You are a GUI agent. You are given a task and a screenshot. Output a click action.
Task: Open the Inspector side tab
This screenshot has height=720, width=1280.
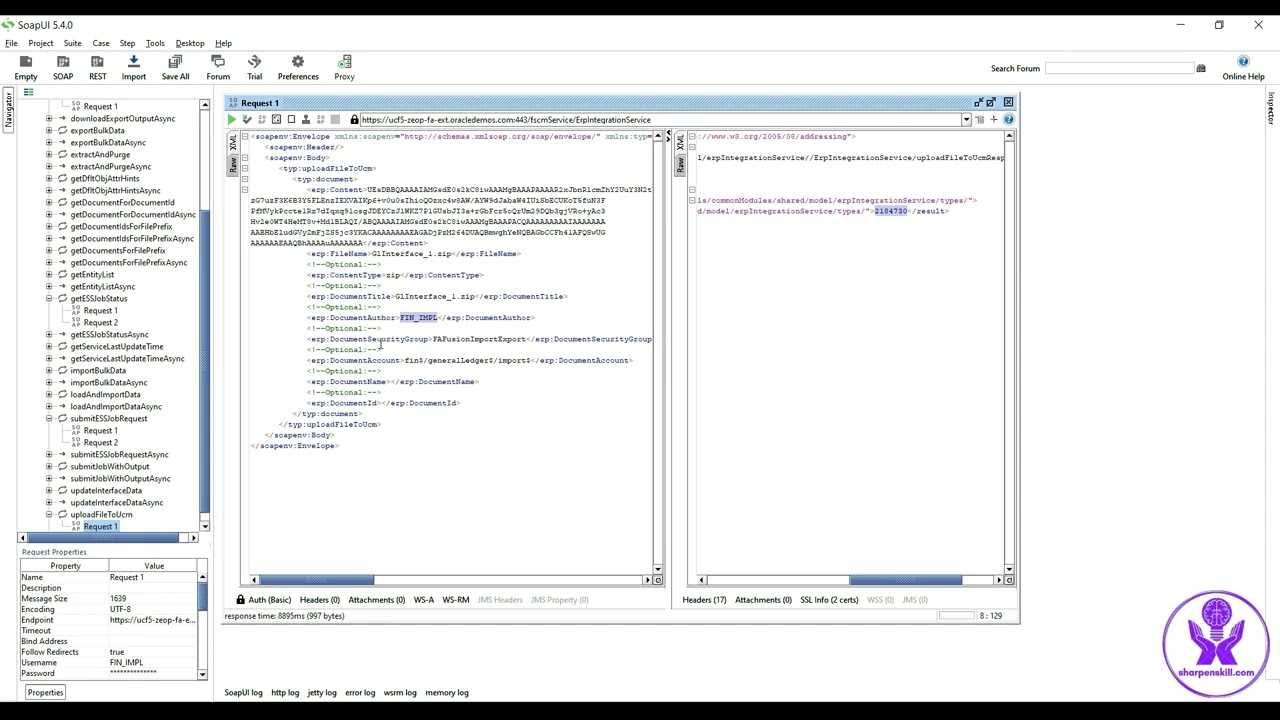coord(1272,109)
